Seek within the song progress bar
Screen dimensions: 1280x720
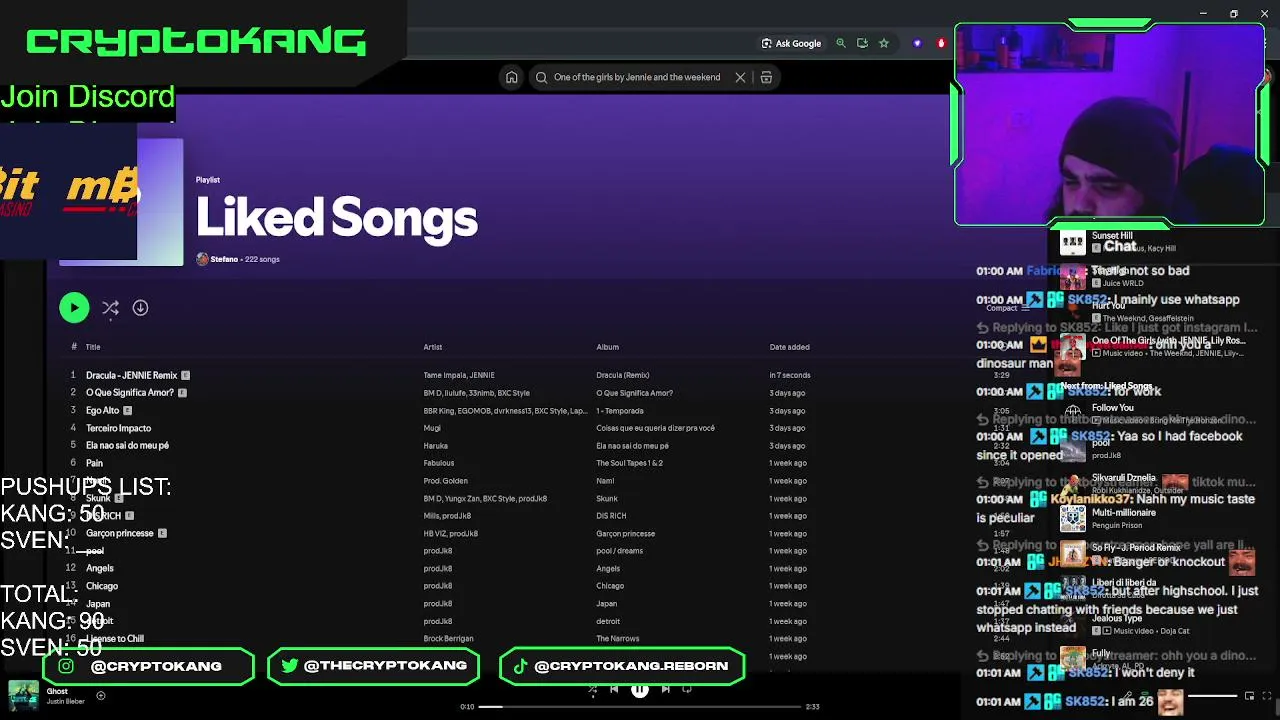(x=640, y=707)
